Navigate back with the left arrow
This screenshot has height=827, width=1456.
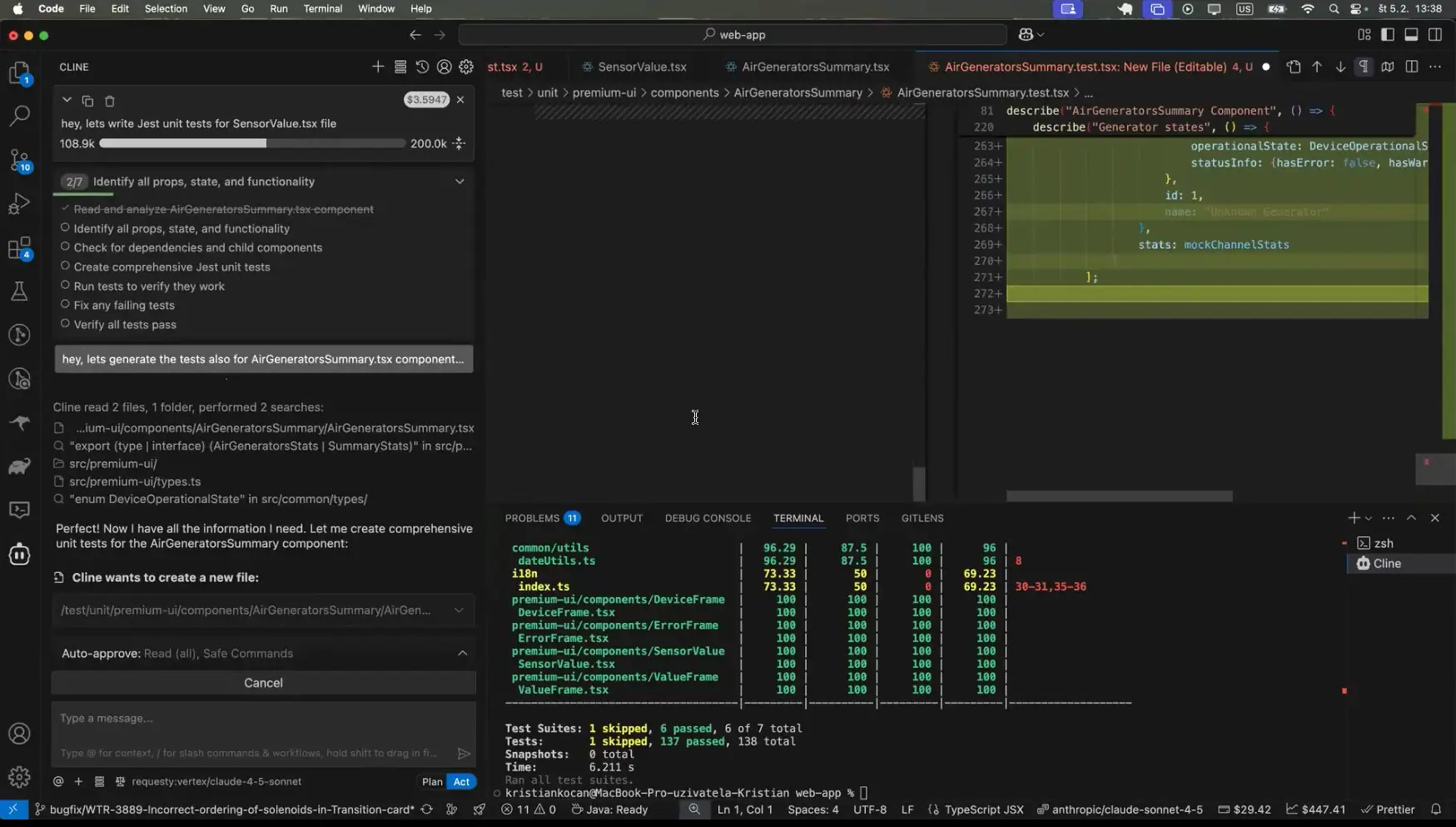tap(415, 35)
